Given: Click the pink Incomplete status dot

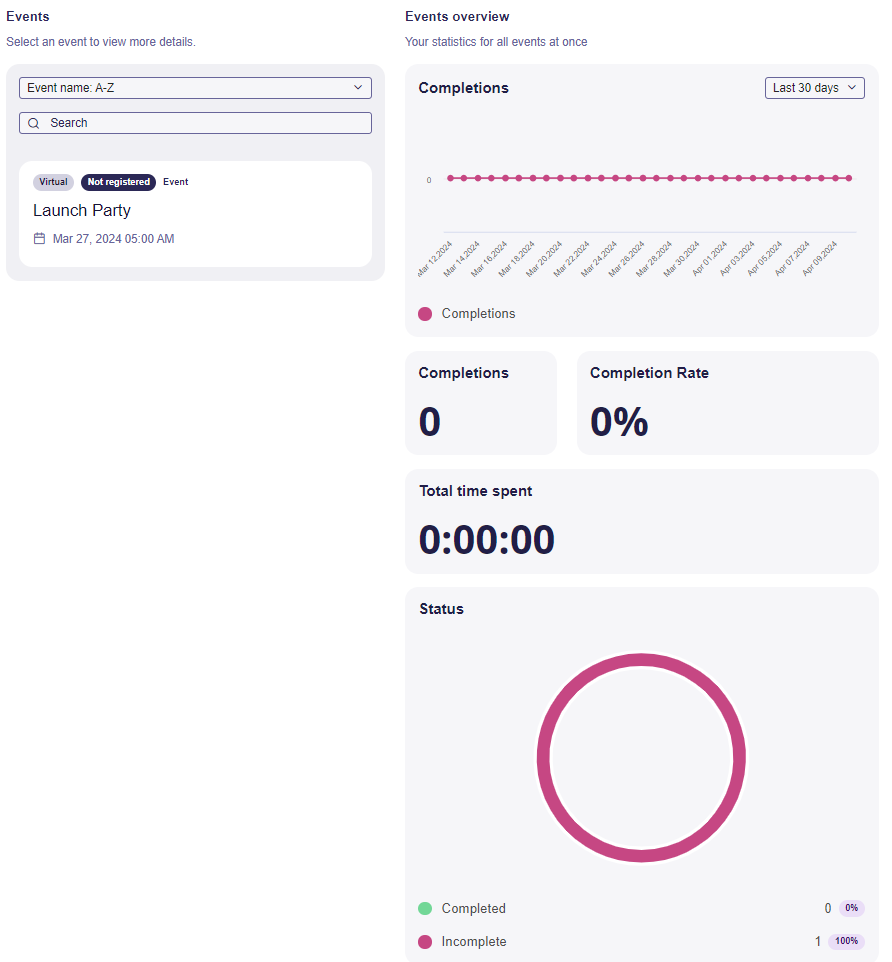Looking at the screenshot, I should (x=424, y=941).
